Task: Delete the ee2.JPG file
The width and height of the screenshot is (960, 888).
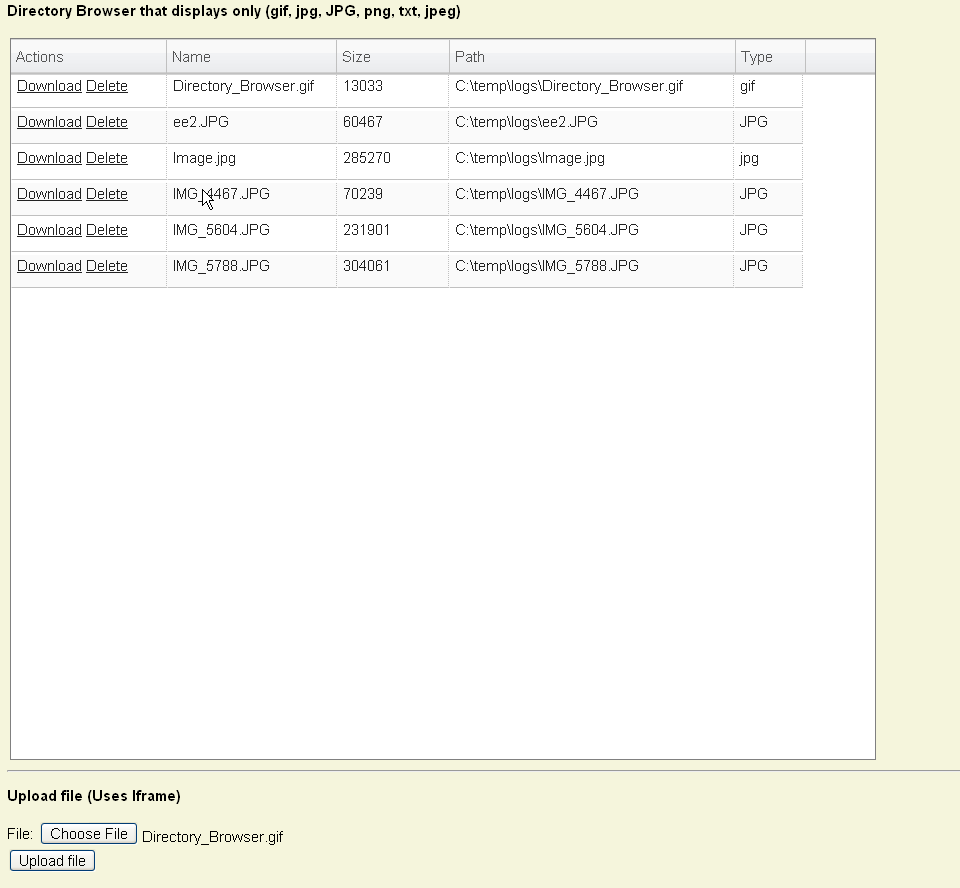Action: pos(108,122)
